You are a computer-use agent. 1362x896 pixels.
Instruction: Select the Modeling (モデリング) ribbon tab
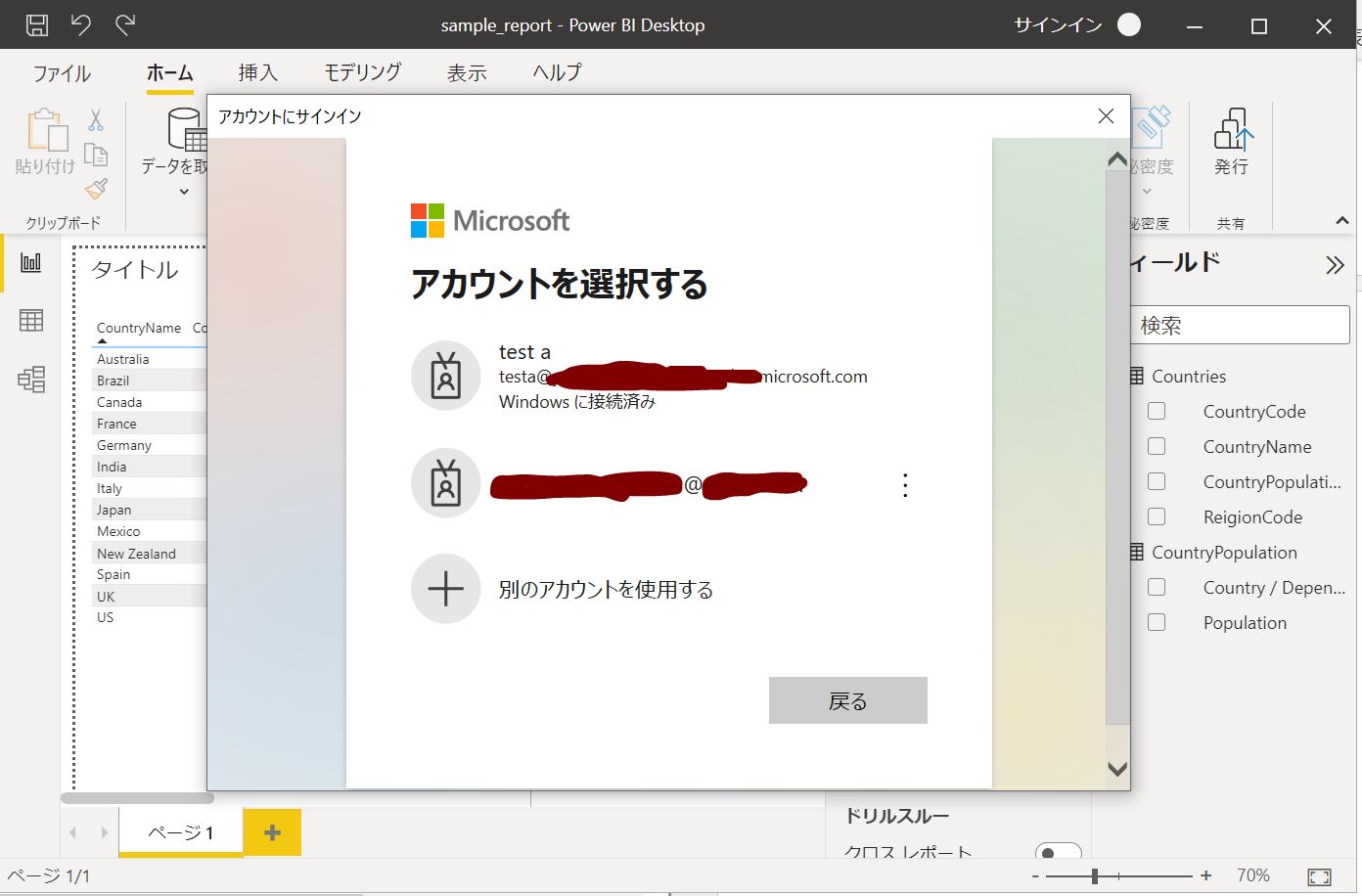pos(363,72)
